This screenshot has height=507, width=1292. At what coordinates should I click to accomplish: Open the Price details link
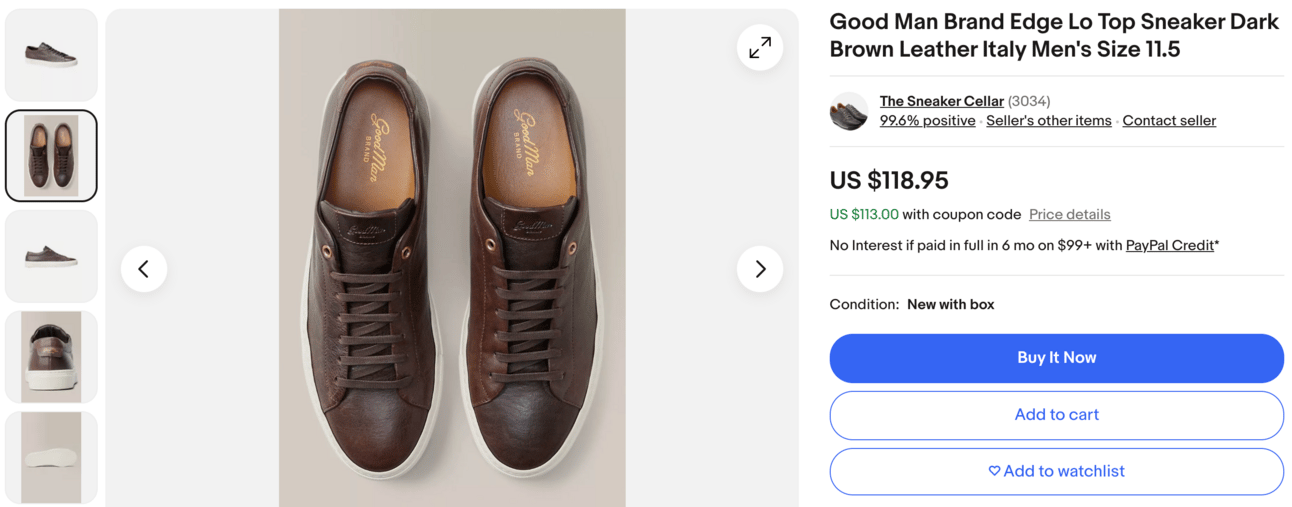click(1069, 215)
